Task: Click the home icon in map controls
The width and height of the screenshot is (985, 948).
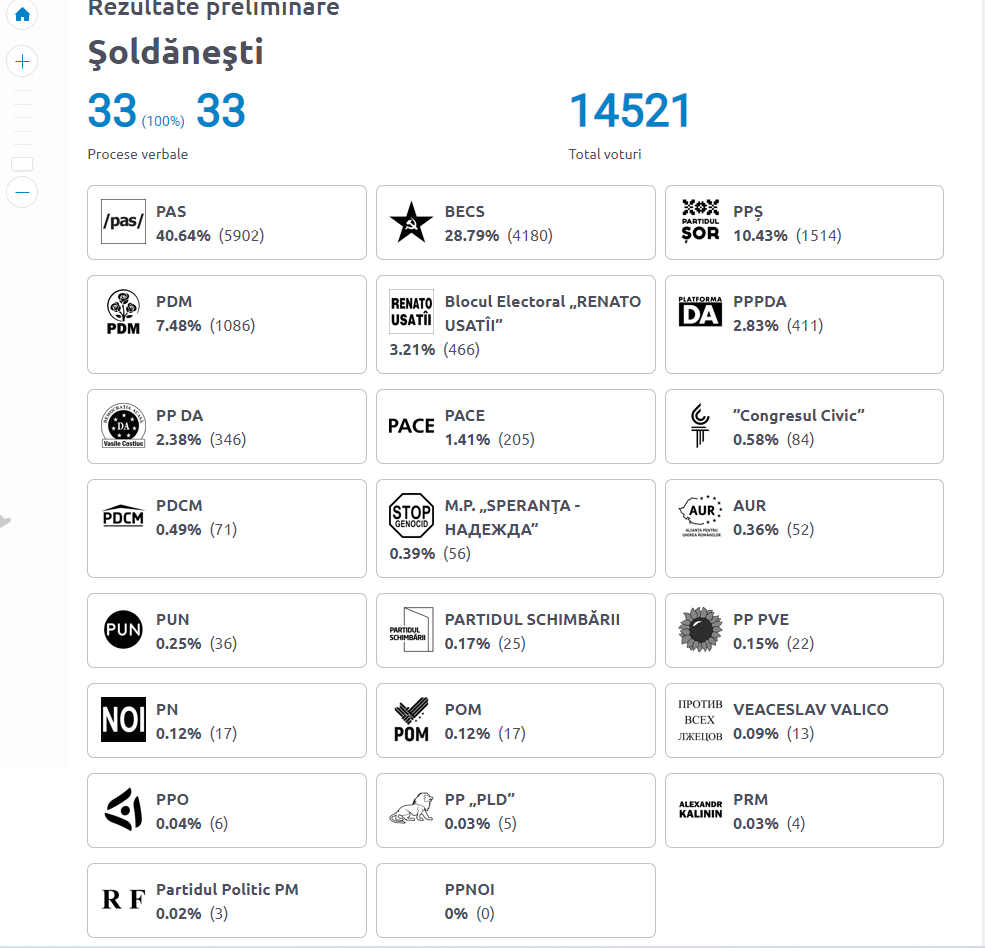Action: (x=22, y=14)
